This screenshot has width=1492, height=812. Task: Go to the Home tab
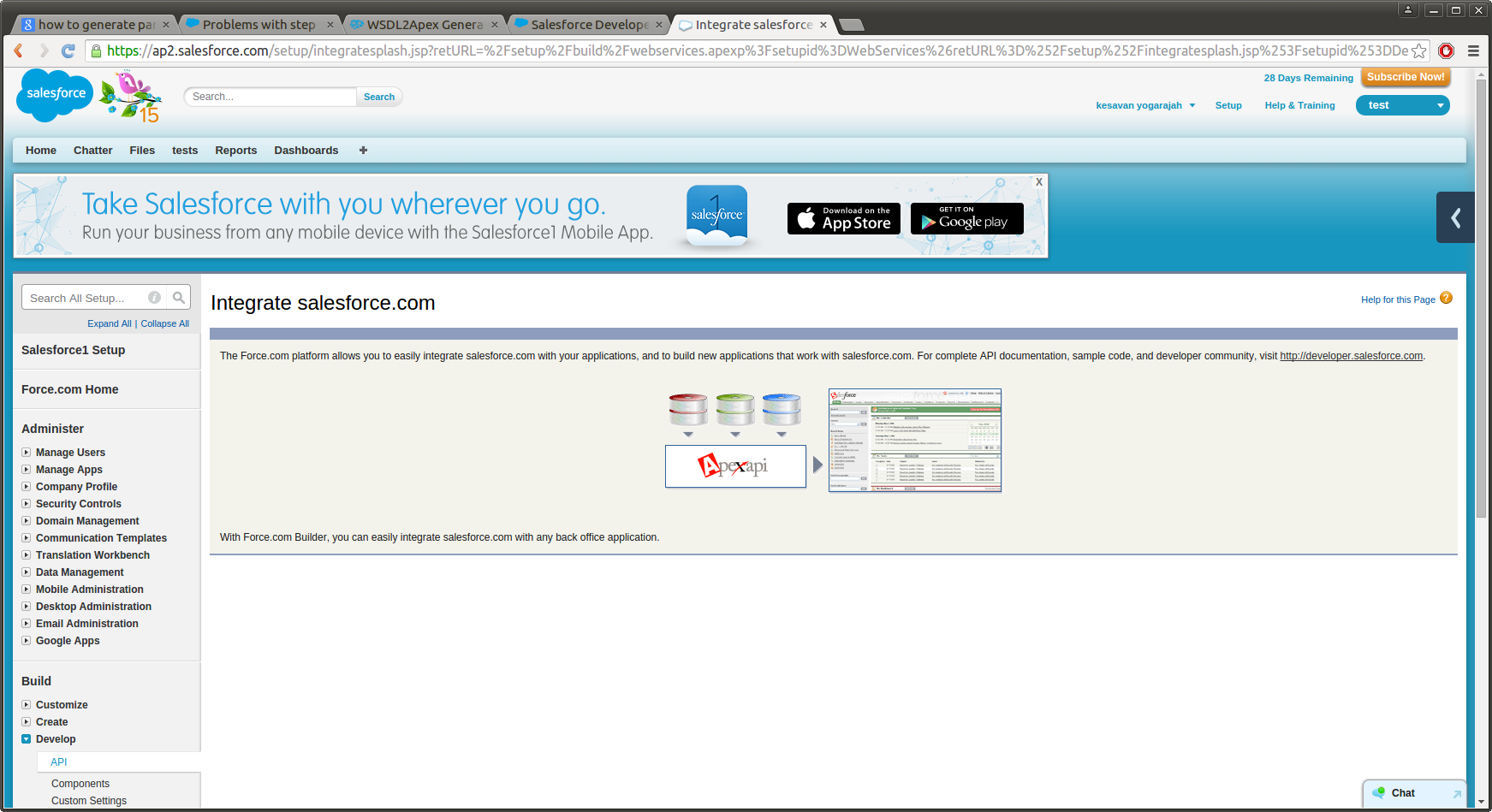coord(41,151)
